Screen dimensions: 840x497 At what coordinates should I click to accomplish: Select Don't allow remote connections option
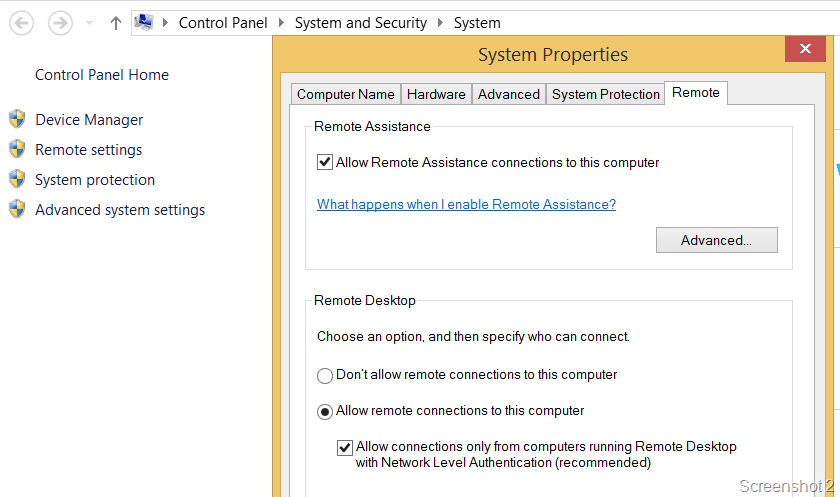tap(325, 376)
